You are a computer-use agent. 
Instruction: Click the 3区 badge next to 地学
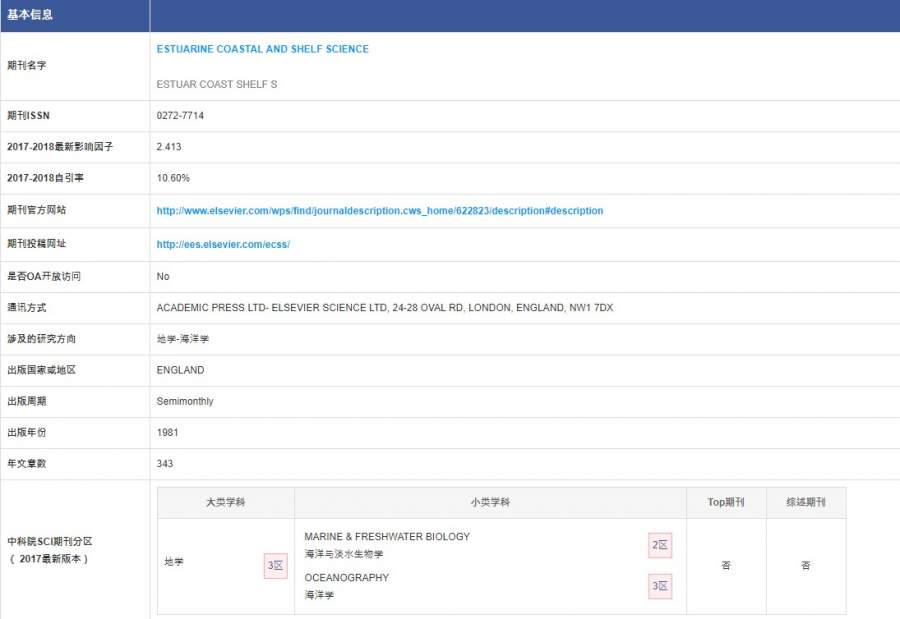275,566
